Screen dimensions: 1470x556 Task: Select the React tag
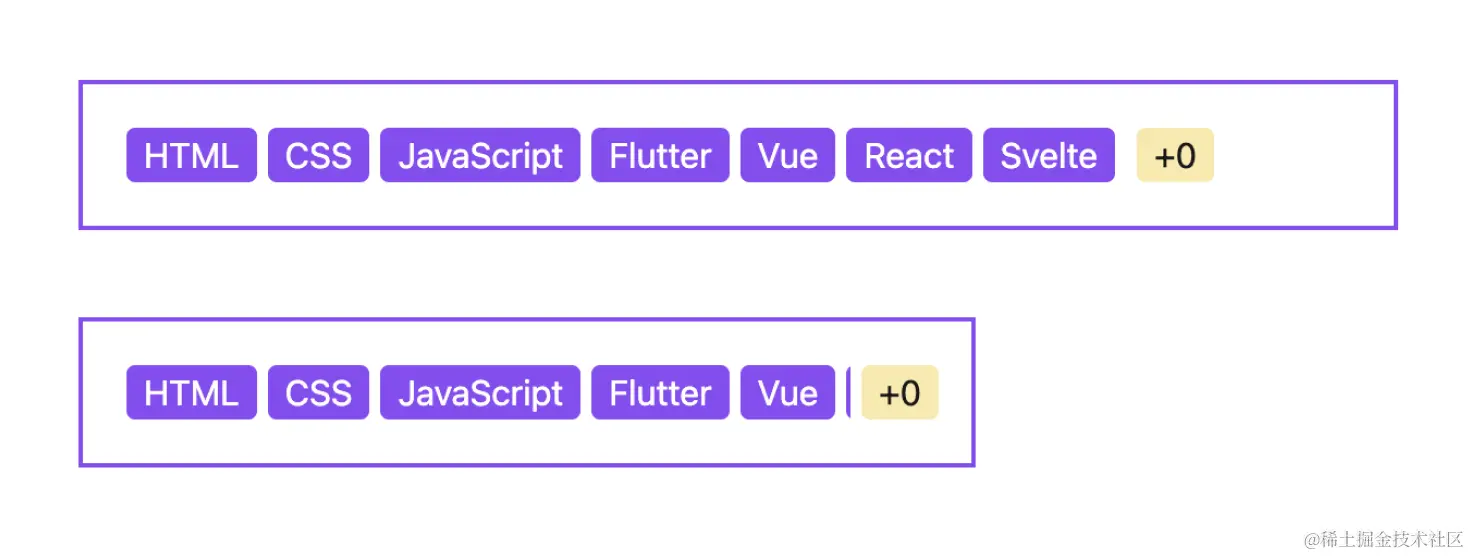tap(909, 155)
